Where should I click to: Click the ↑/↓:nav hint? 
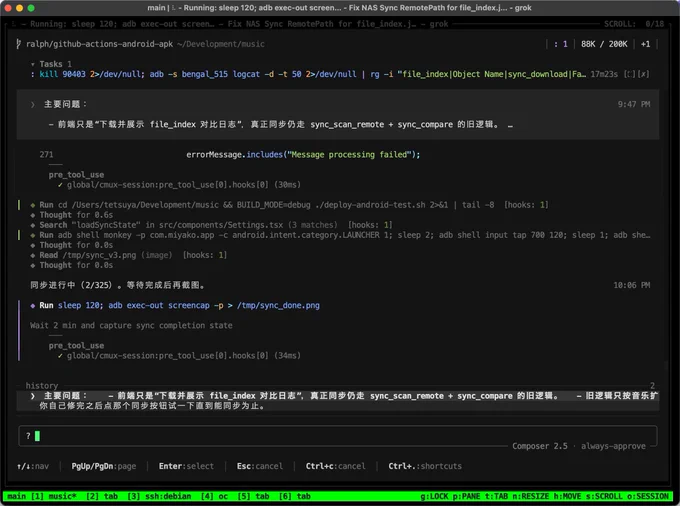[x=33, y=466]
